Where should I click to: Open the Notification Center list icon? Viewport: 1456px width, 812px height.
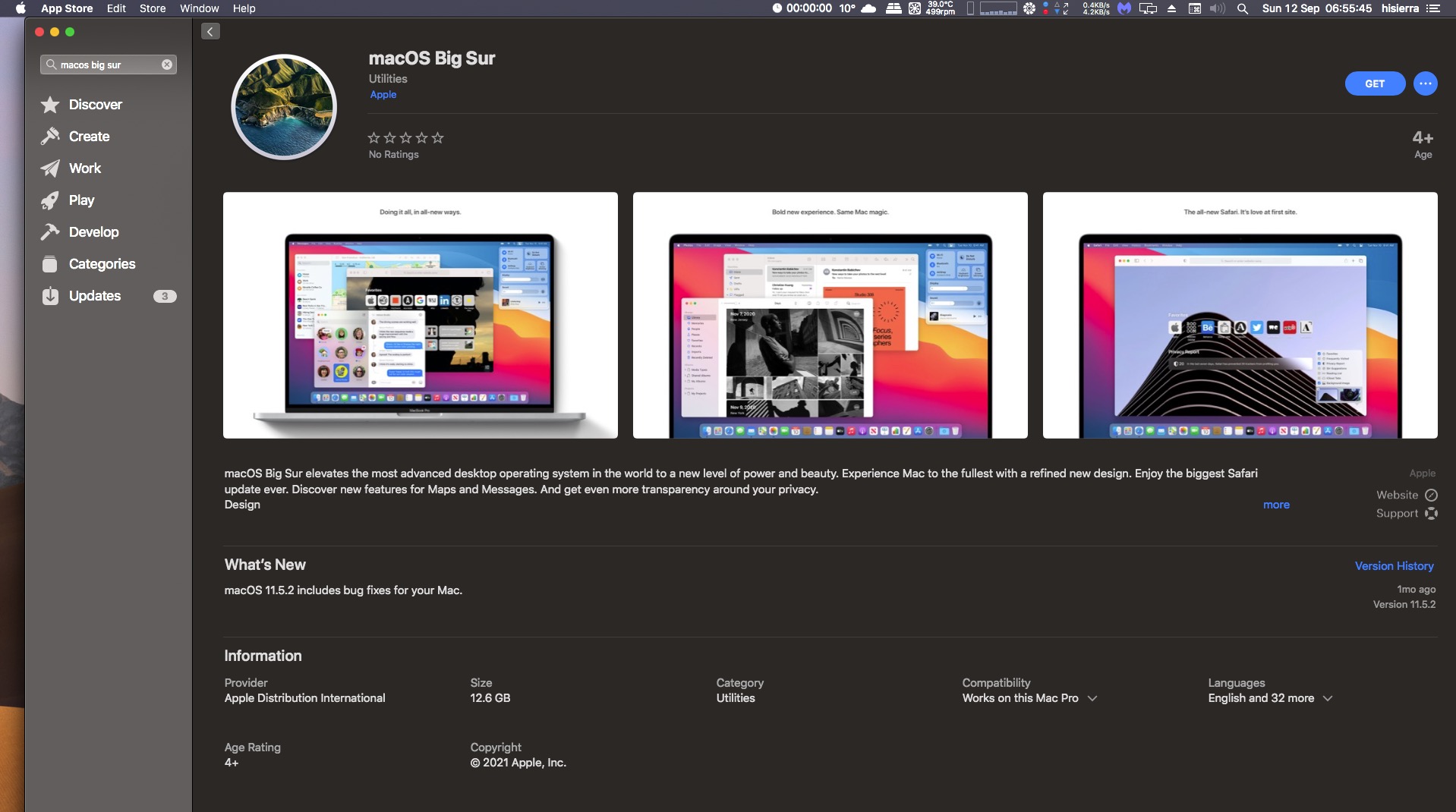[1433, 8]
